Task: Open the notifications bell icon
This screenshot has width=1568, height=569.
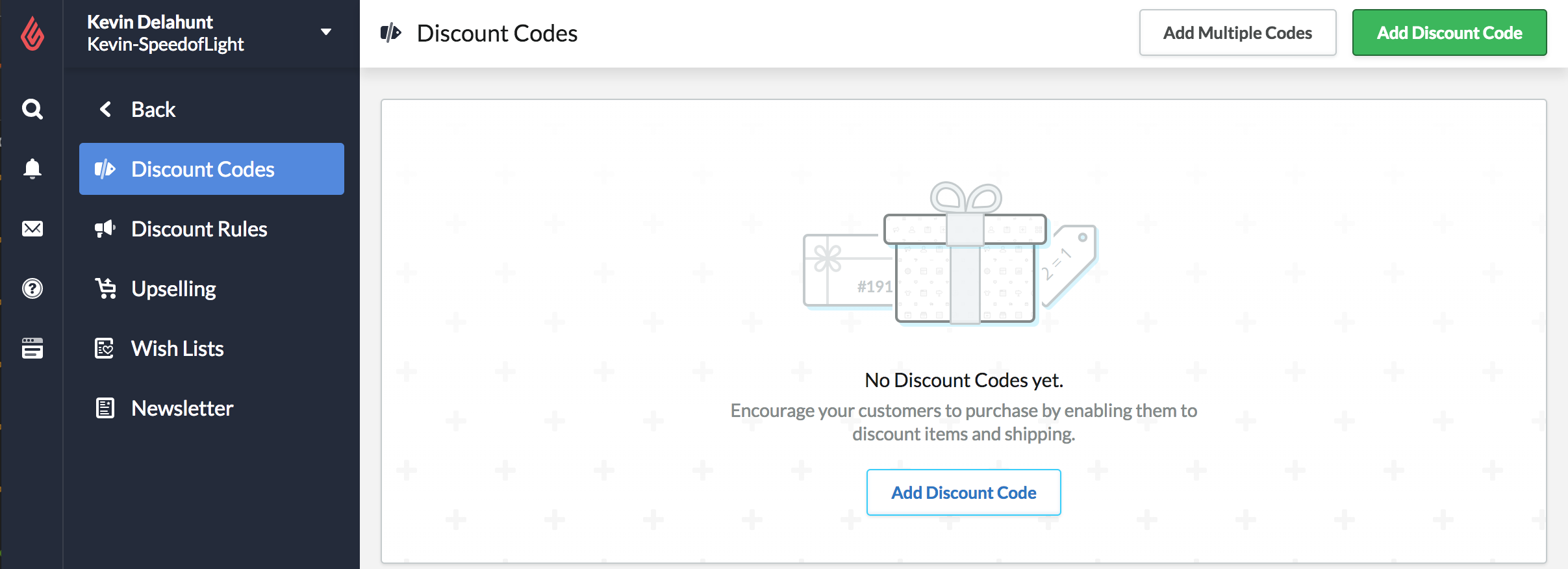Action: (32, 169)
